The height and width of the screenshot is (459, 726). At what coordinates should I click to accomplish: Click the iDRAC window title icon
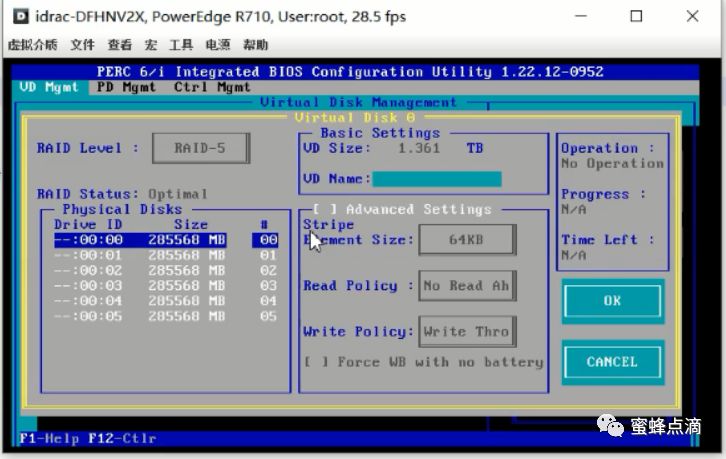click(x=20, y=16)
